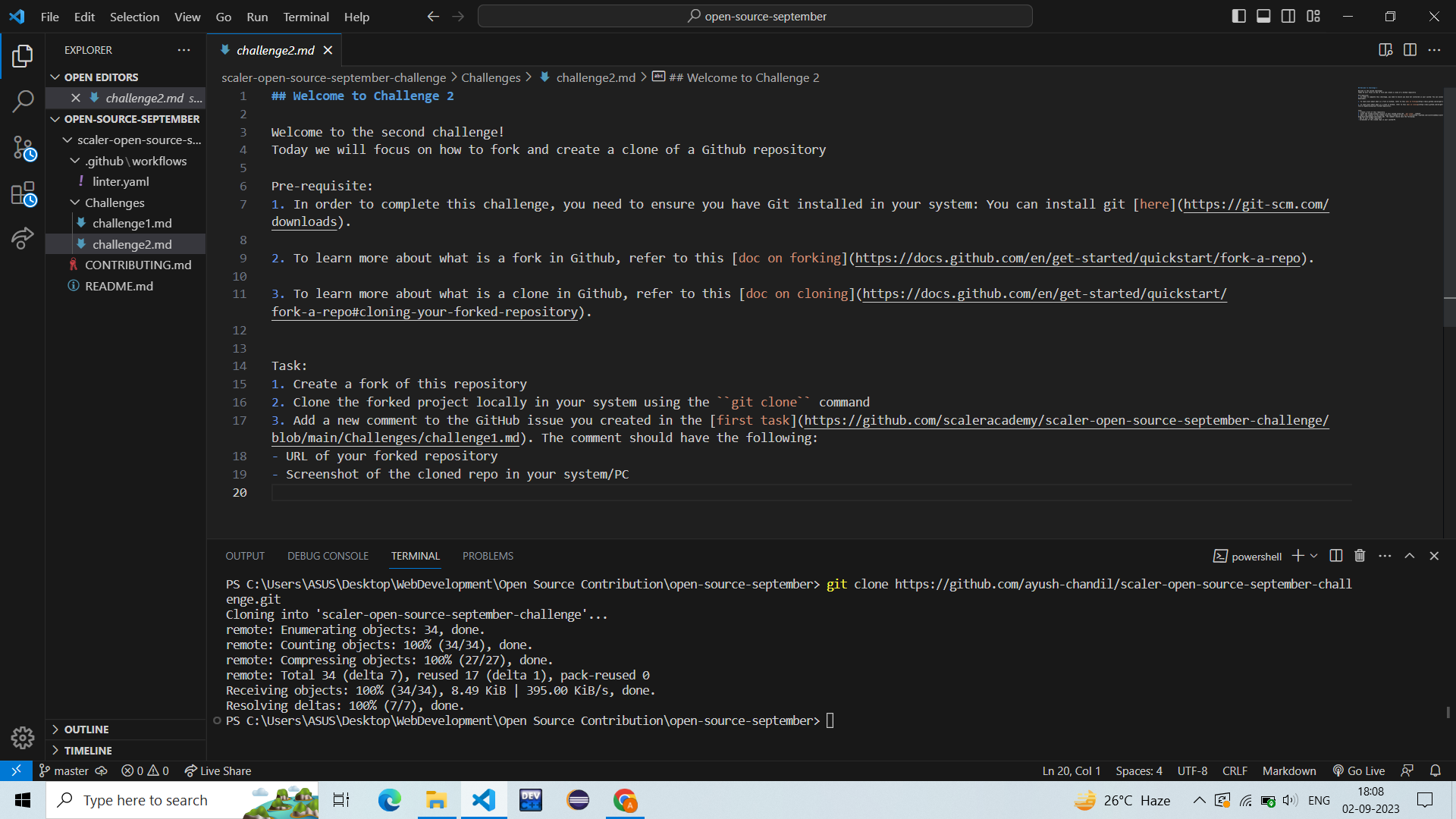This screenshot has width=1456, height=819.
Task: Toggle the Primary Side Bar visibility
Action: point(1238,15)
